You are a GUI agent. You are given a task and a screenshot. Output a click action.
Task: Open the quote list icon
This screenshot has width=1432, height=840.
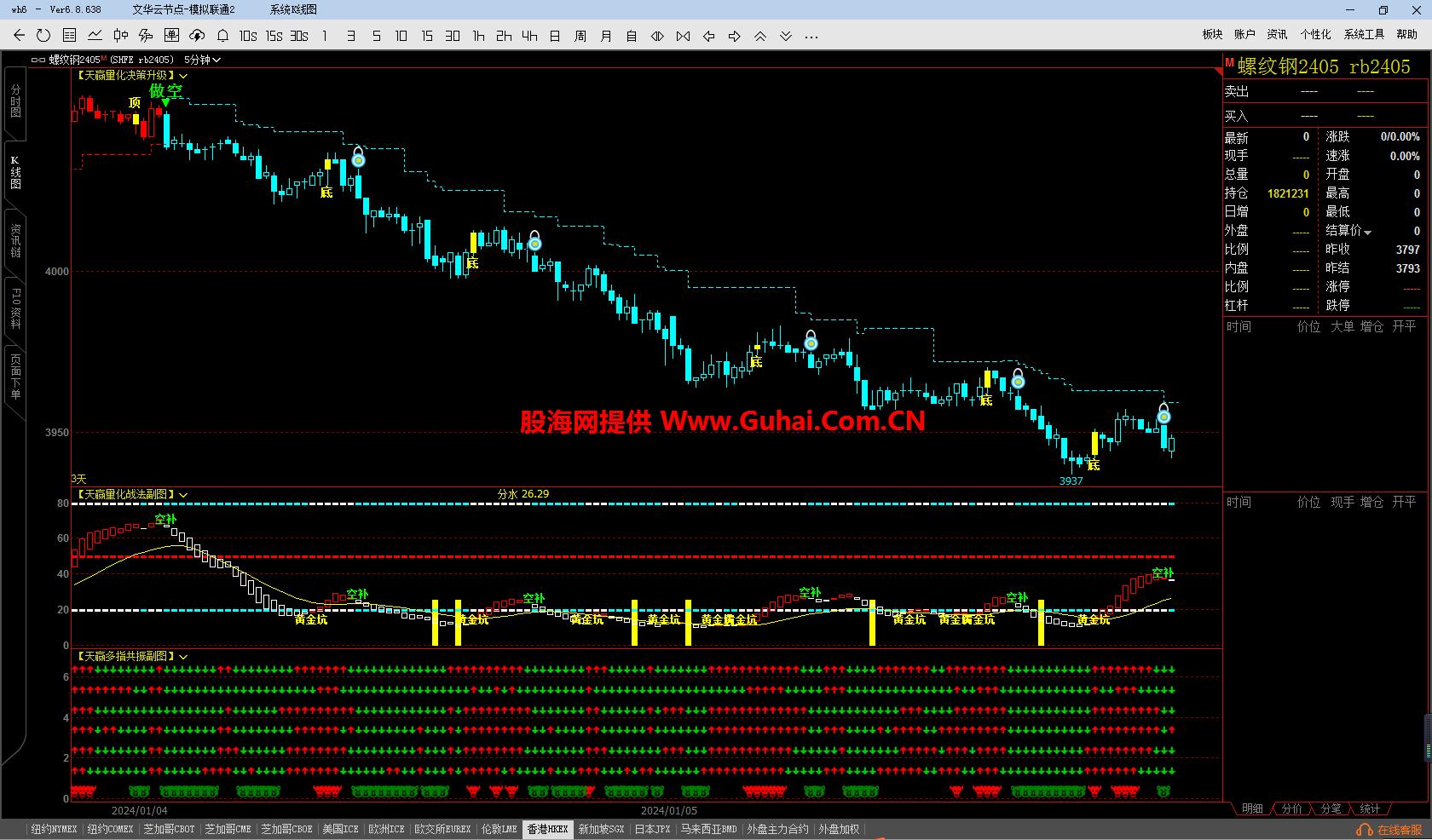pos(69,35)
